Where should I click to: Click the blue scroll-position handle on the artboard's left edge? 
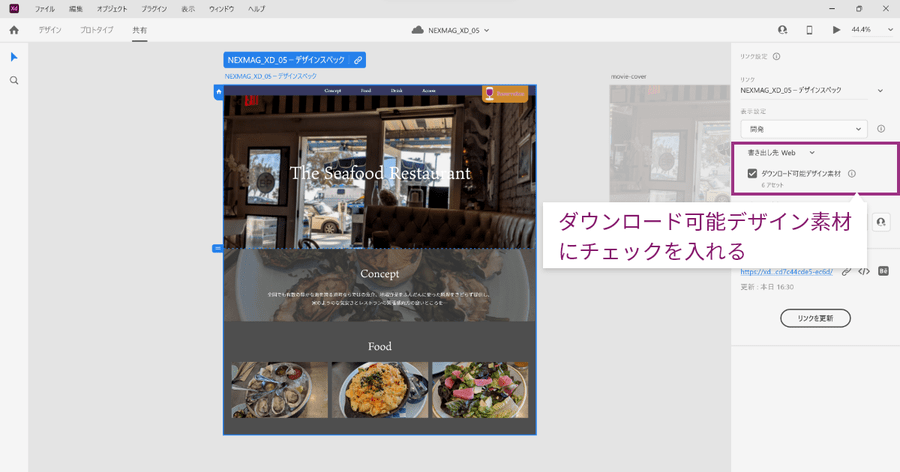tap(218, 249)
